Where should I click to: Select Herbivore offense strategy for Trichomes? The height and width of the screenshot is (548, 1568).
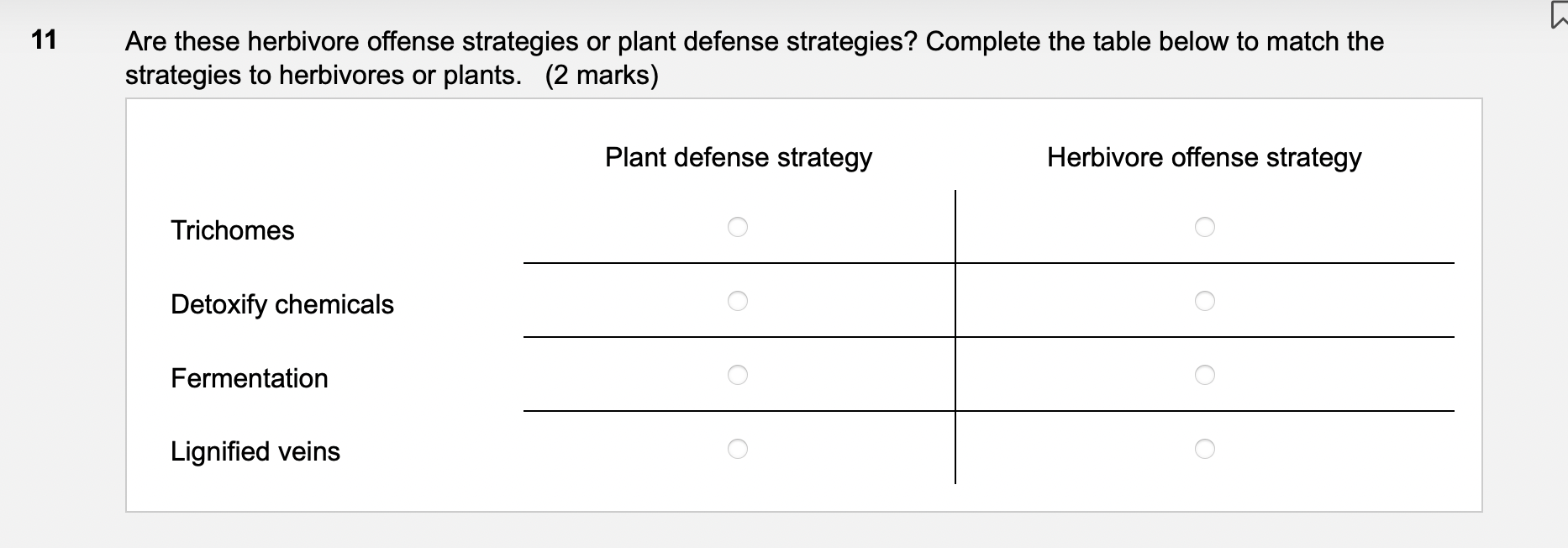pos(1205,226)
